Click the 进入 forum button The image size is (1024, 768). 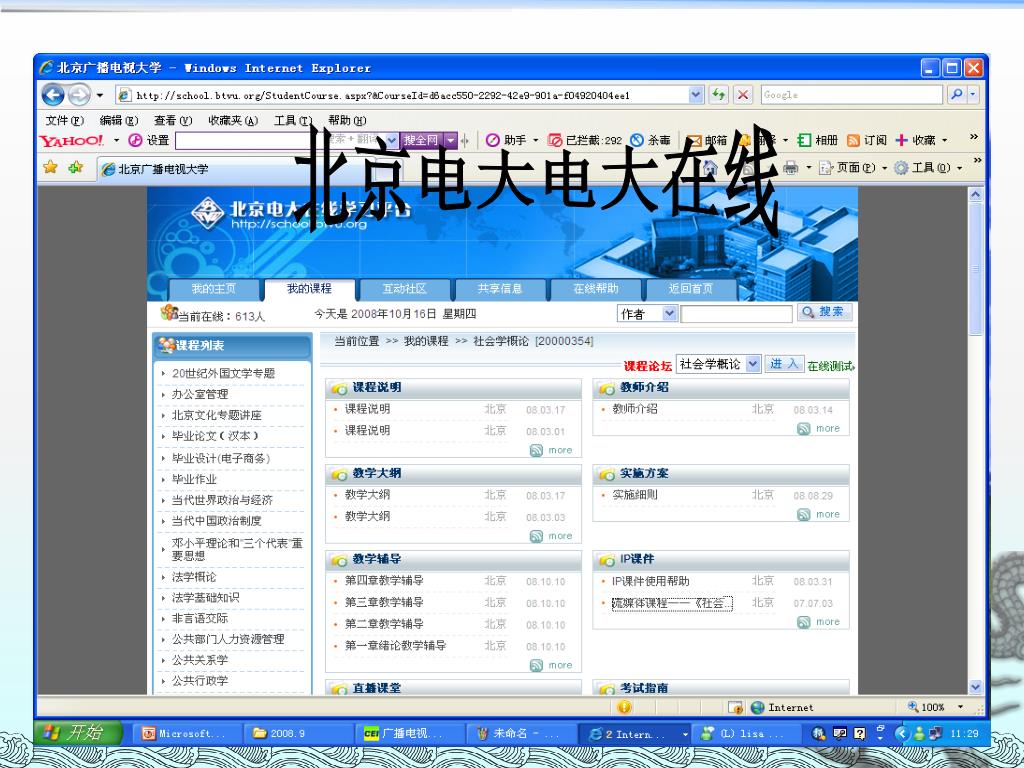[x=784, y=364]
